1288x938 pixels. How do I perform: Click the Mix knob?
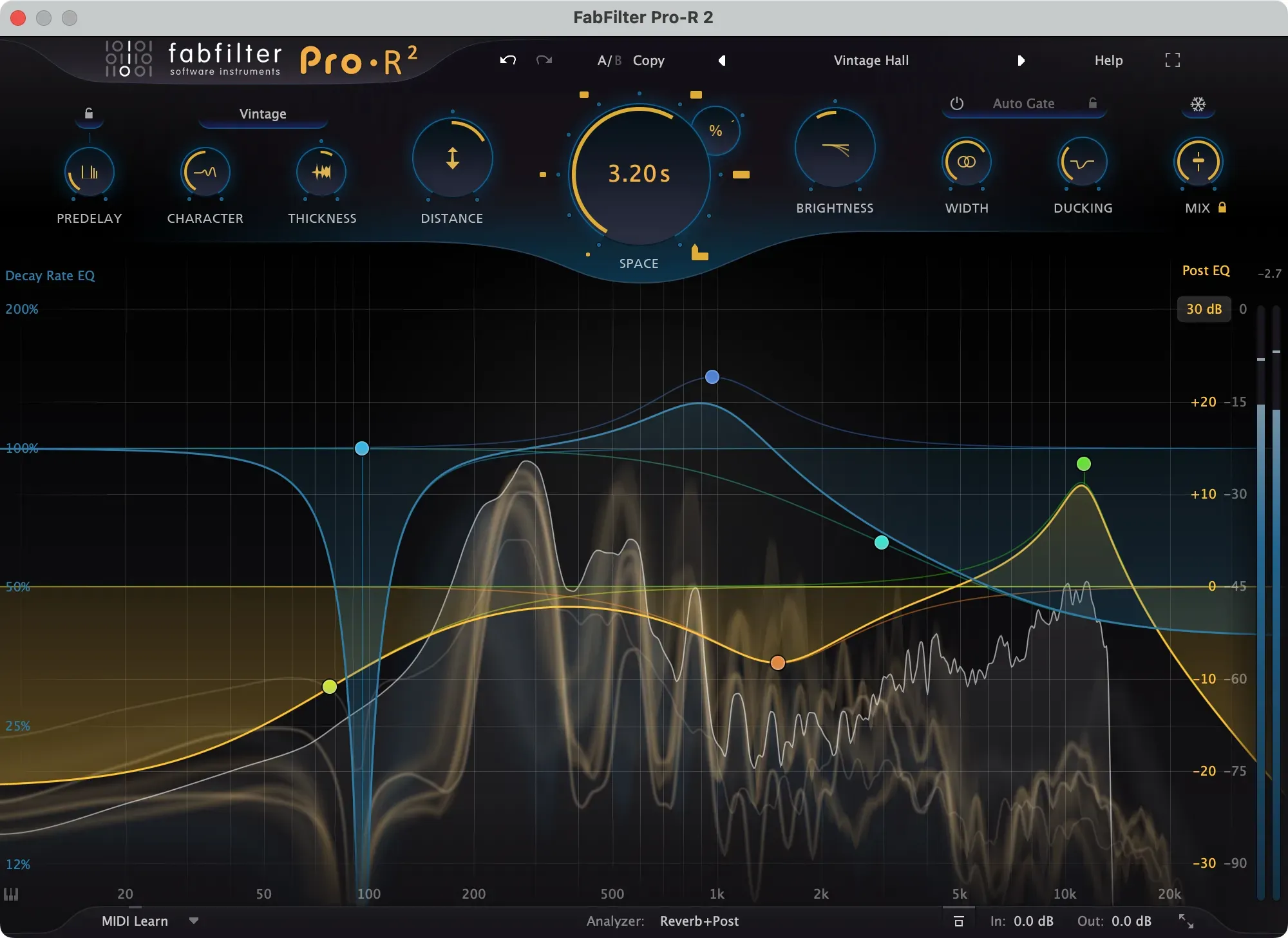click(x=1198, y=162)
